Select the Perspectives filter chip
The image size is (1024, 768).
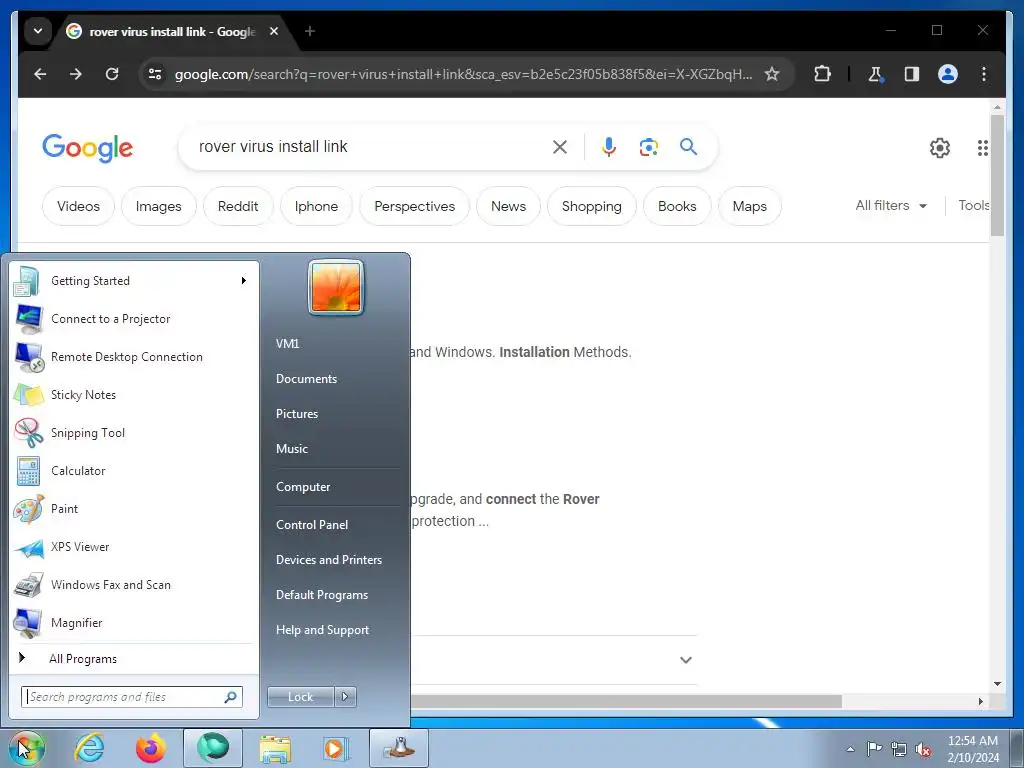[415, 206]
